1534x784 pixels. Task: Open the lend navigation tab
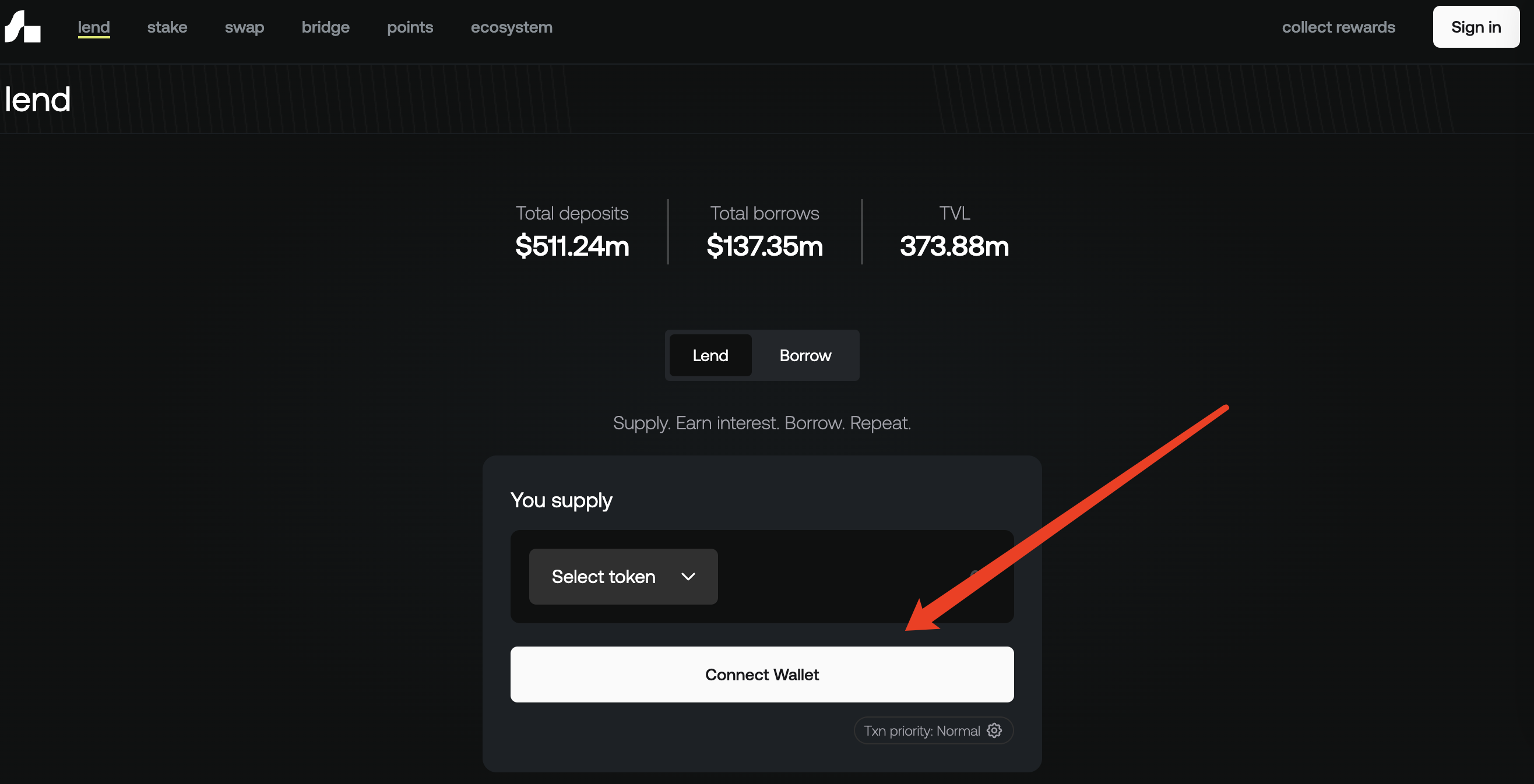(x=93, y=27)
